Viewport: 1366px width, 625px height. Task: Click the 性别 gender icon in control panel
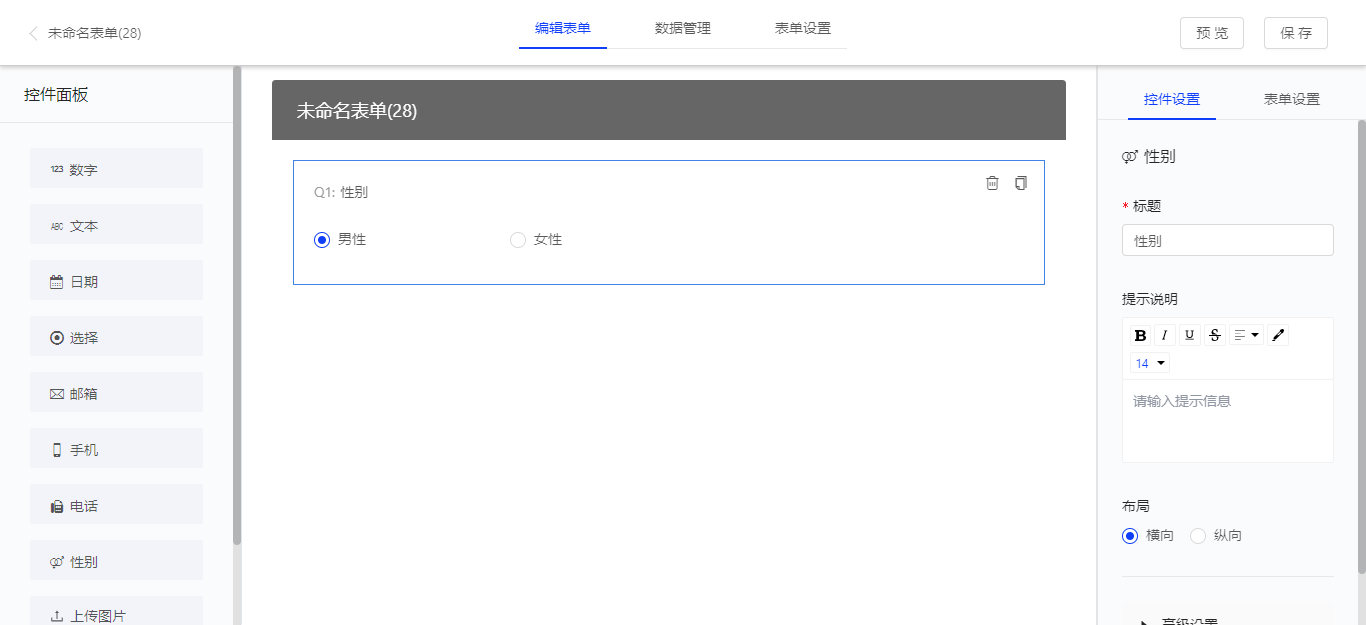(x=57, y=562)
